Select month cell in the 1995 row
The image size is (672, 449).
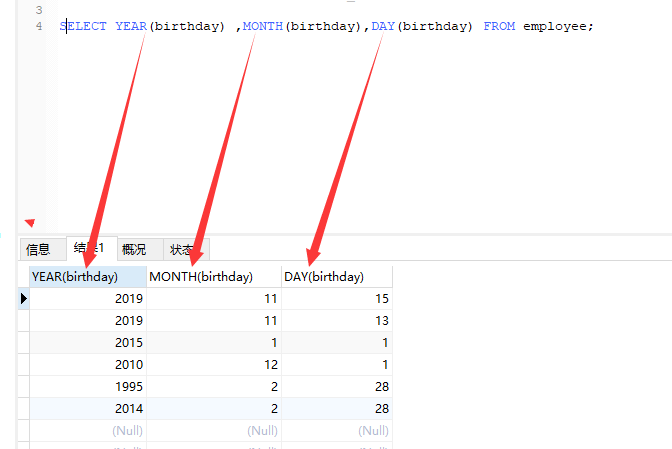click(x=214, y=386)
